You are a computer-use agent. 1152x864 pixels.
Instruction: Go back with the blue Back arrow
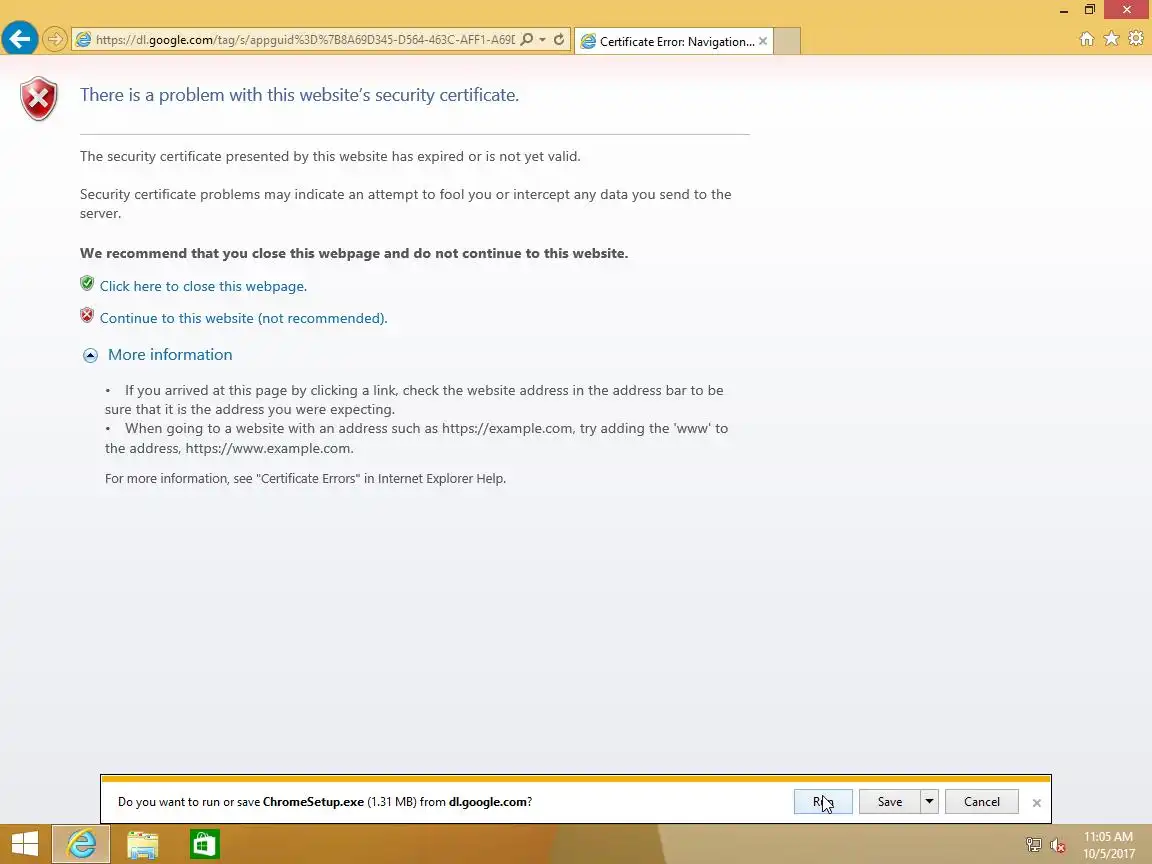[20, 38]
